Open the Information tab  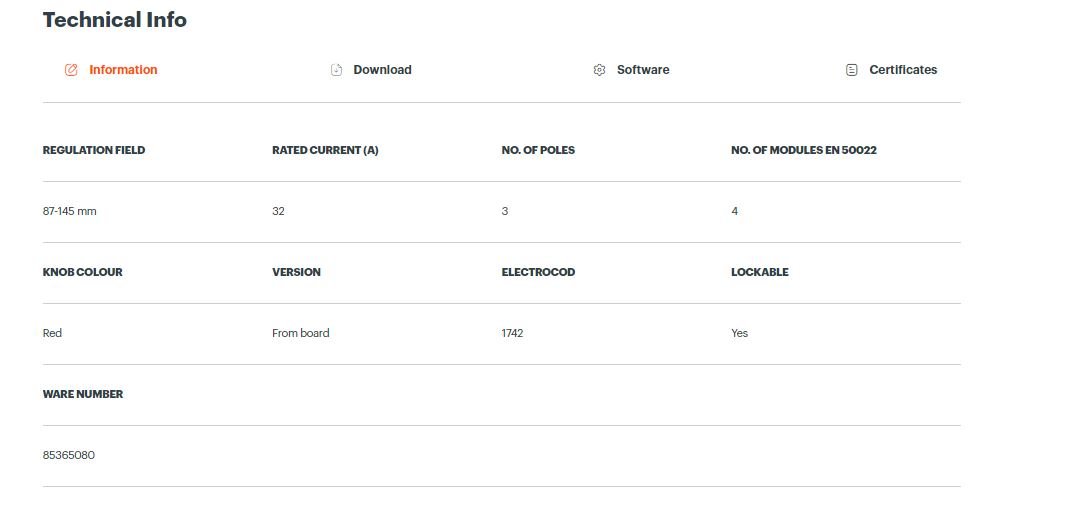pyautogui.click(x=111, y=70)
